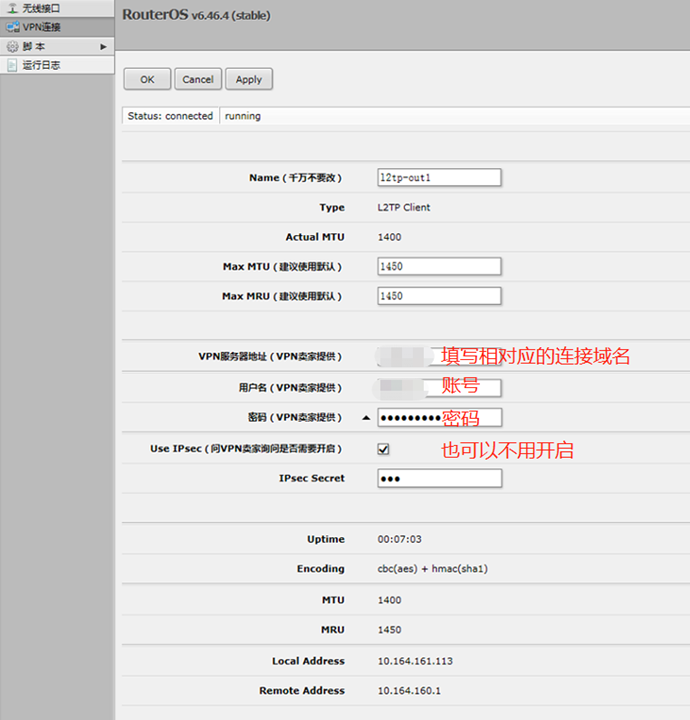Focus the Max MTU input field
This screenshot has height=720, width=690.
click(439, 267)
